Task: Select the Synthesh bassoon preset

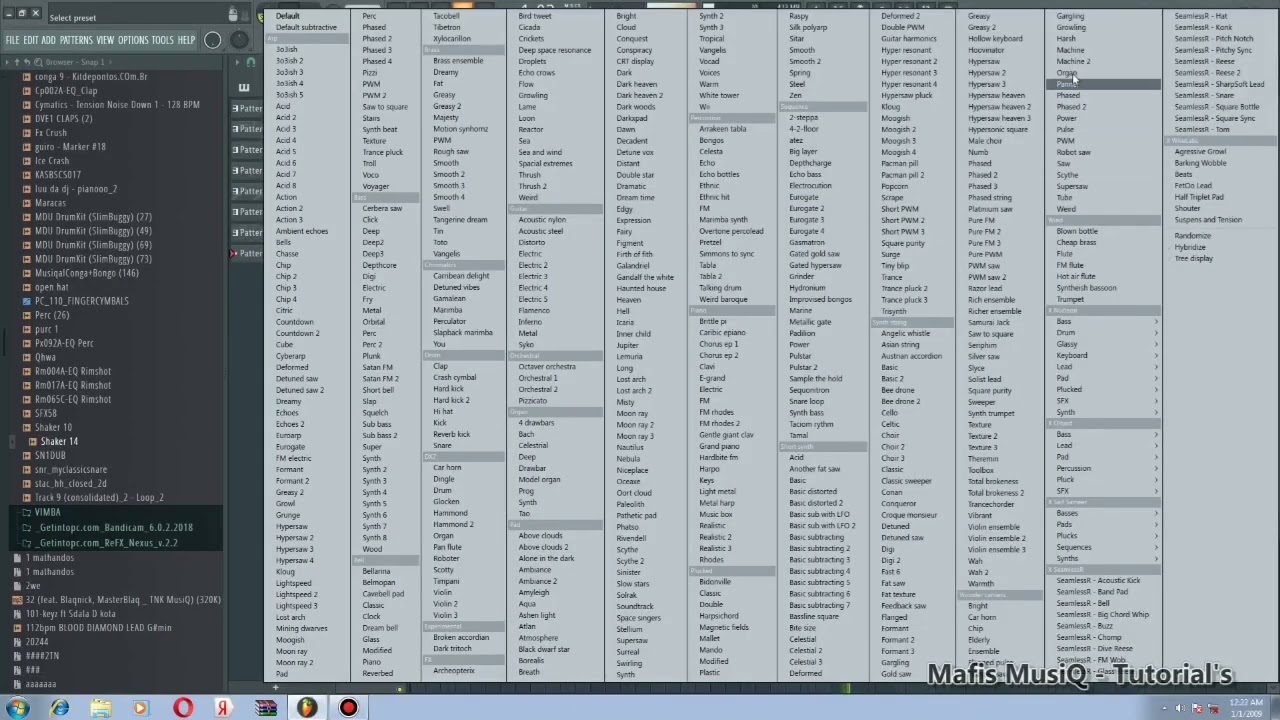Action: pyautogui.click(x=1087, y=288)
